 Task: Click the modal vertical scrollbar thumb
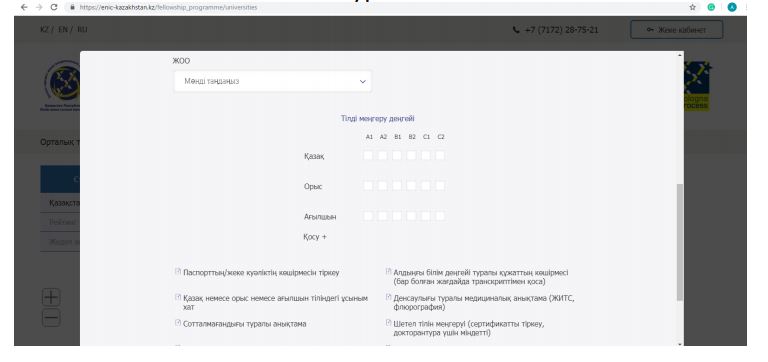tap(680, 242)
